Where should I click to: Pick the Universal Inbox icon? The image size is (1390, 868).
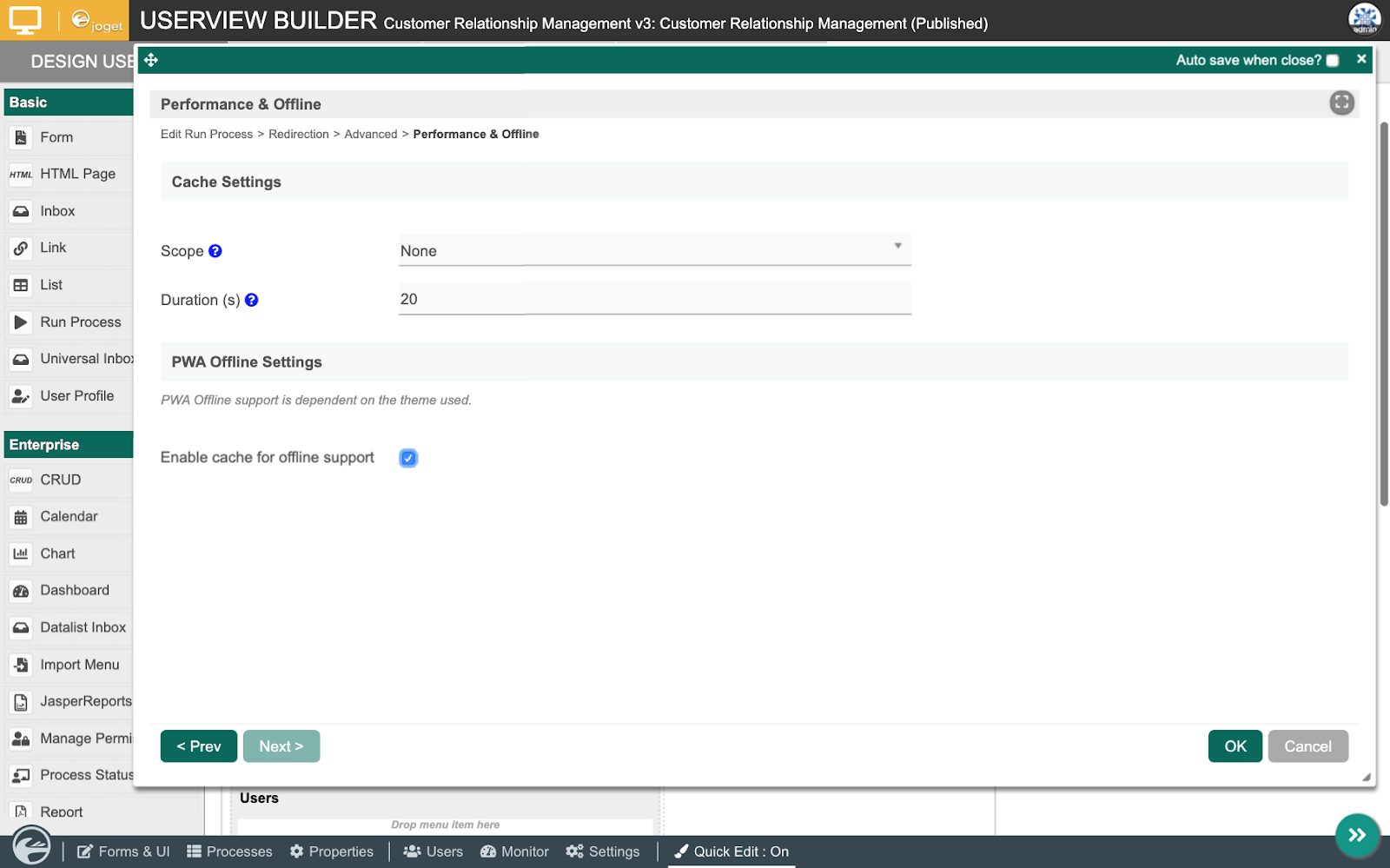click(x=21, y=359)
